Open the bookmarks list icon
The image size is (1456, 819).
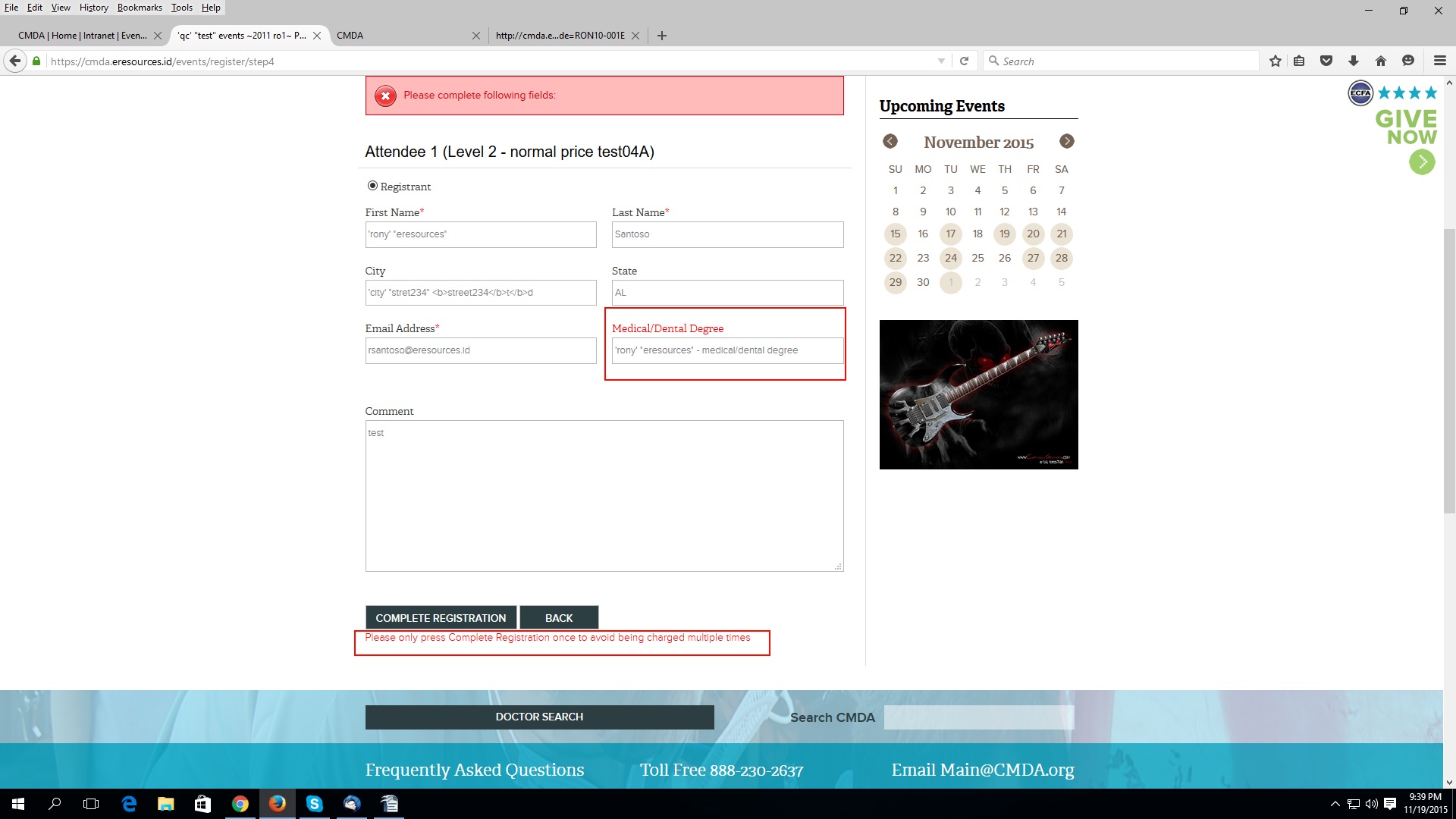pos(1299,61)
